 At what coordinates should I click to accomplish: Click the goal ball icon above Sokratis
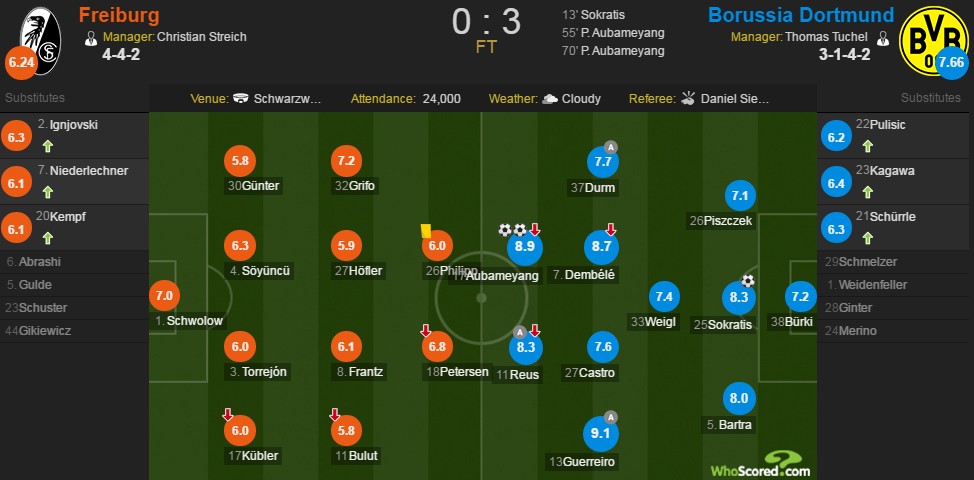pyautogui.click(x=748, y=281)
